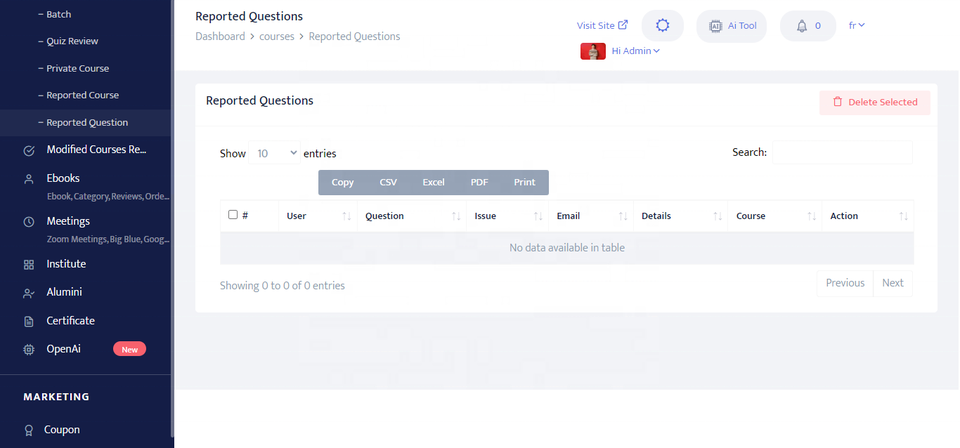Click the Ebooks sidebar icon
960x448 pixels.
[x=29, y=178]
